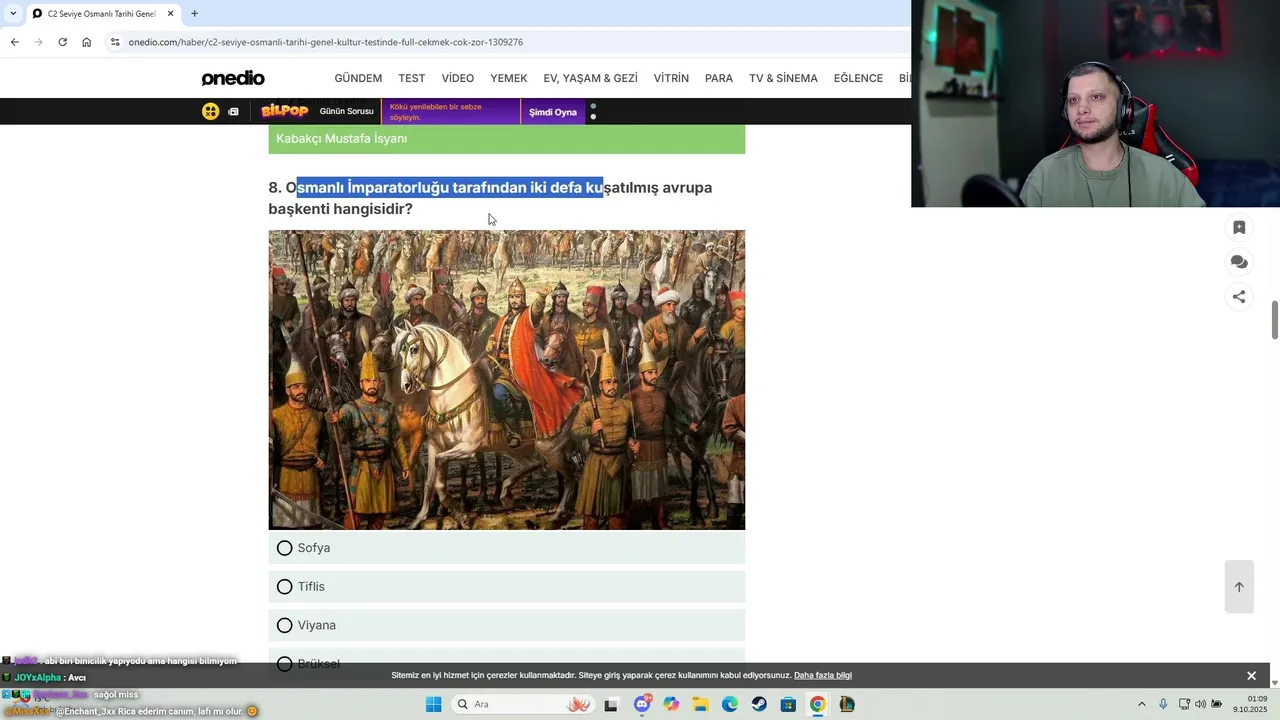Click the browser forward arrow
The width and height of the screenshot is (1280, 720).
(38, 42)
